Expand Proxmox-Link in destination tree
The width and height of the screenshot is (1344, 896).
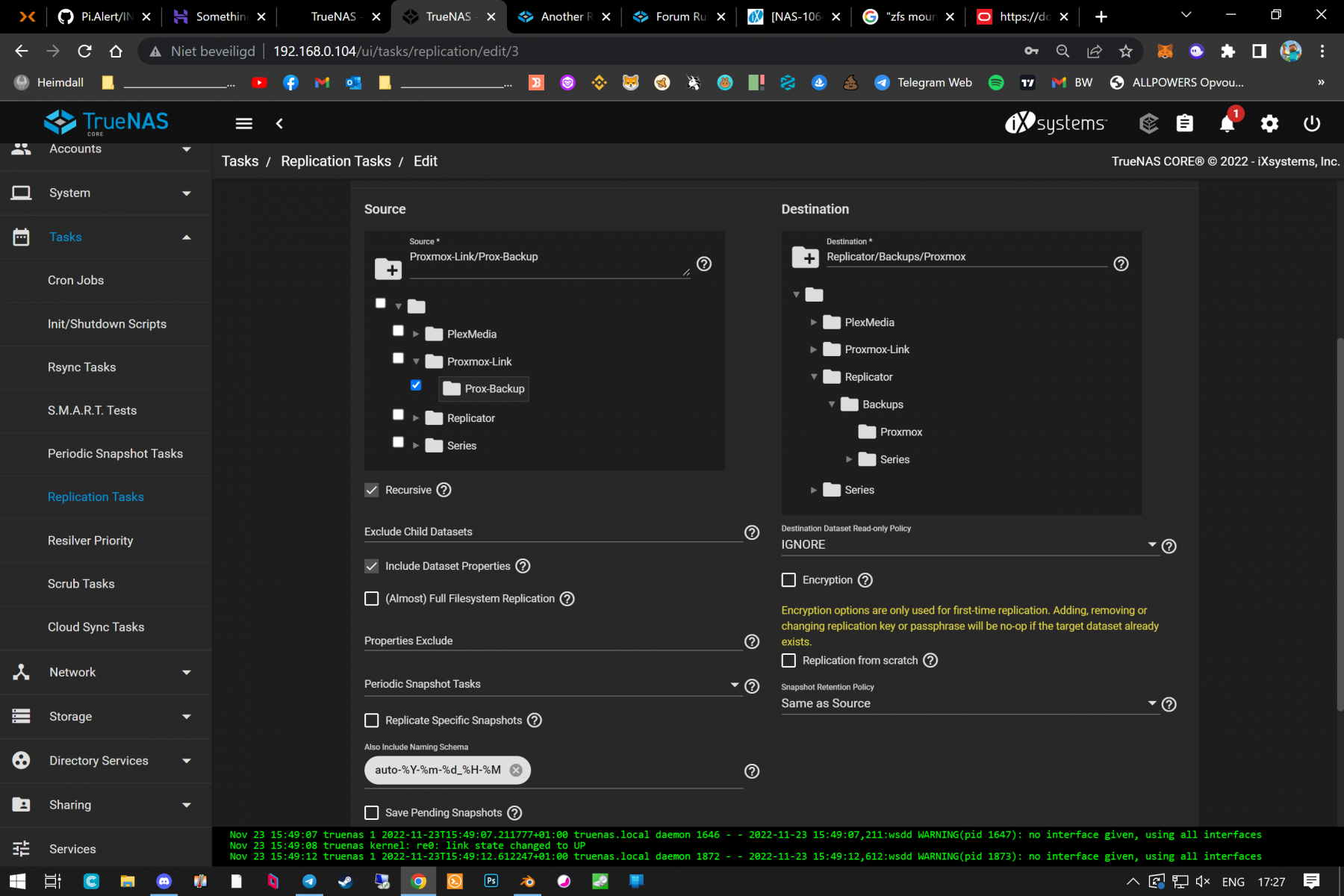[814, 349]
